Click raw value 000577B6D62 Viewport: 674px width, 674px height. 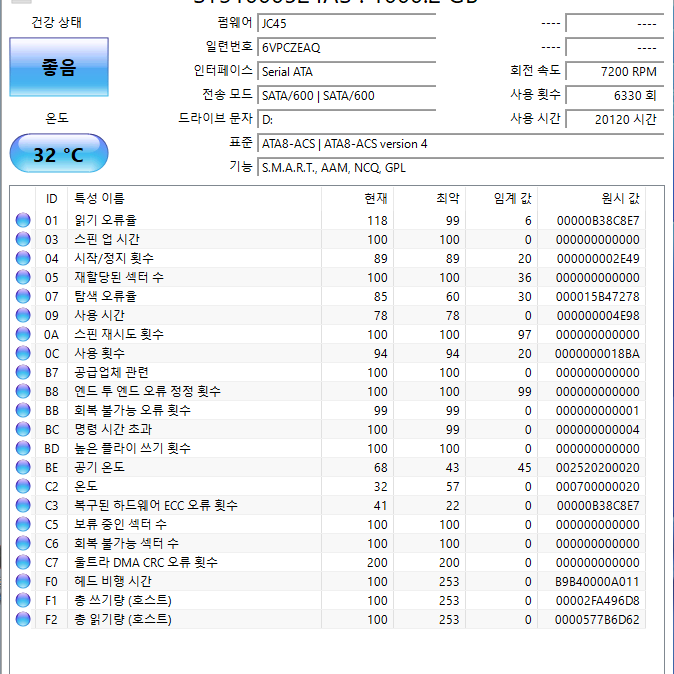[597, 619]
